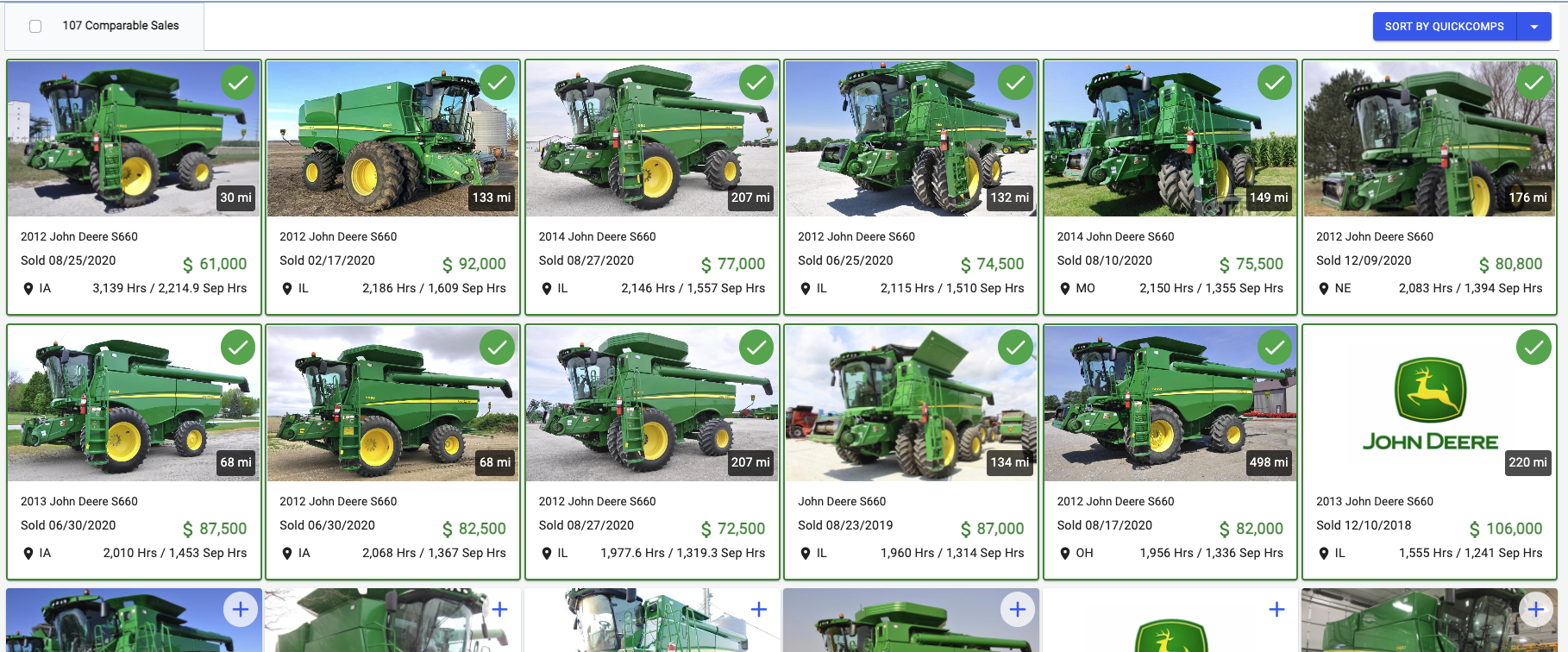
Task: Toggle checkmark on the $87,000 John Deere S660
Action: (x=1016, y=348)
